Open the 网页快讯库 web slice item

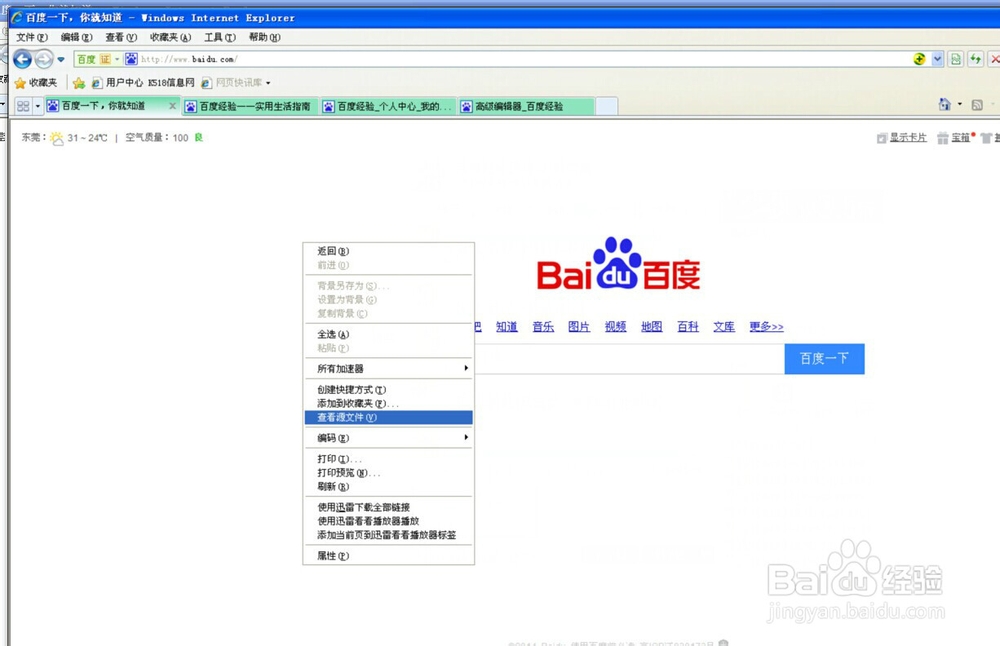point(235,83)
